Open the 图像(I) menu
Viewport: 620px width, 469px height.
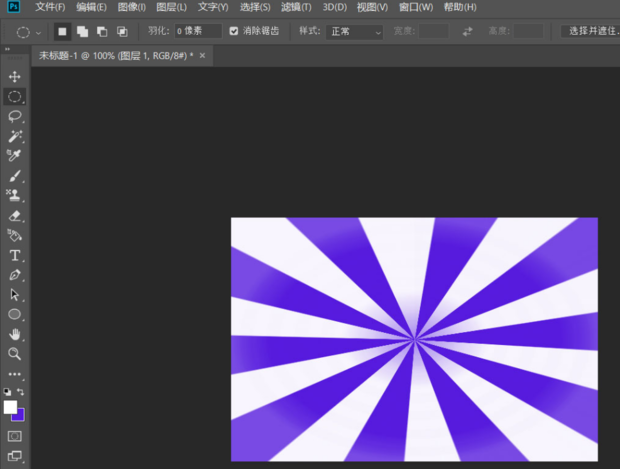132,7
